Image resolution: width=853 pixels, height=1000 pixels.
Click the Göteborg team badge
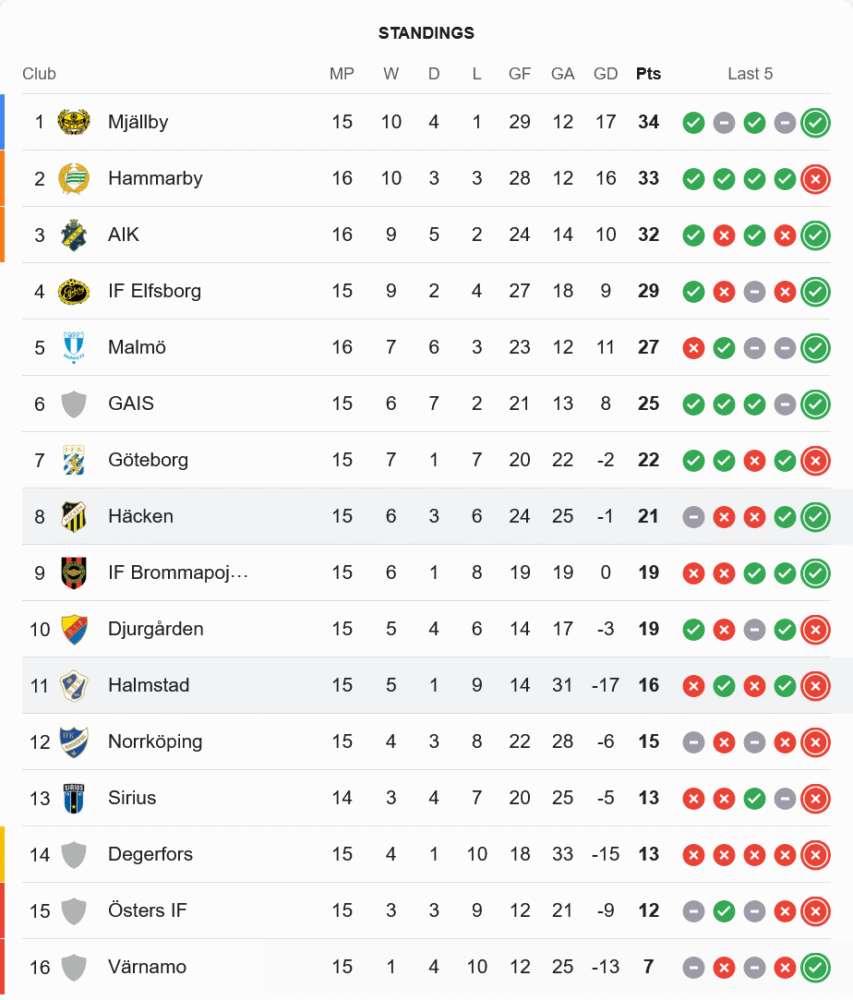(x=73, y=460)
